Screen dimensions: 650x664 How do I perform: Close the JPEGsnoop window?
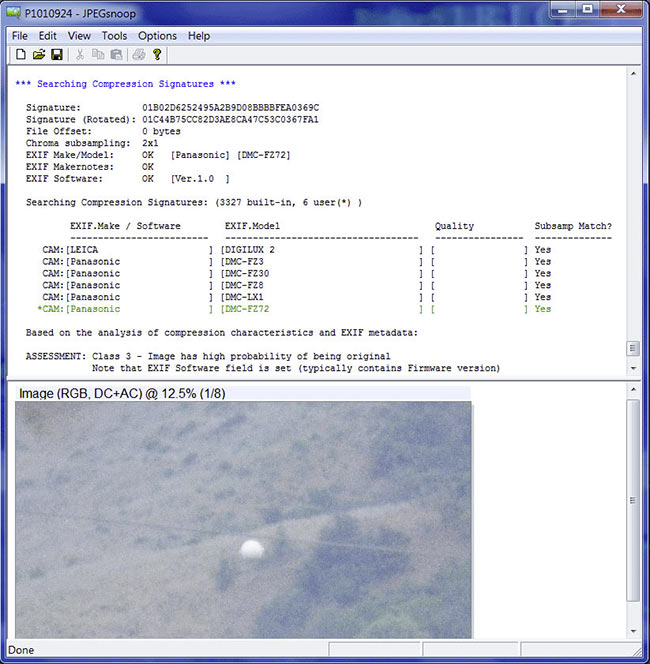[621, 9]
